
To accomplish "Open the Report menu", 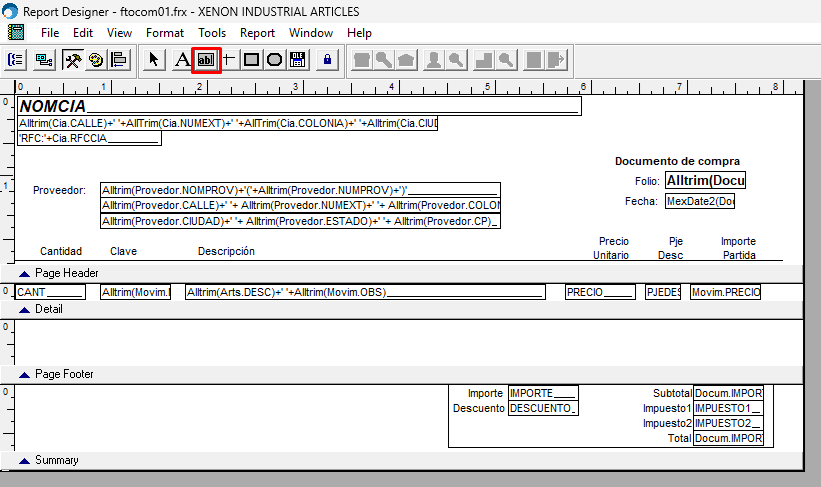I will tap(257, 32).
